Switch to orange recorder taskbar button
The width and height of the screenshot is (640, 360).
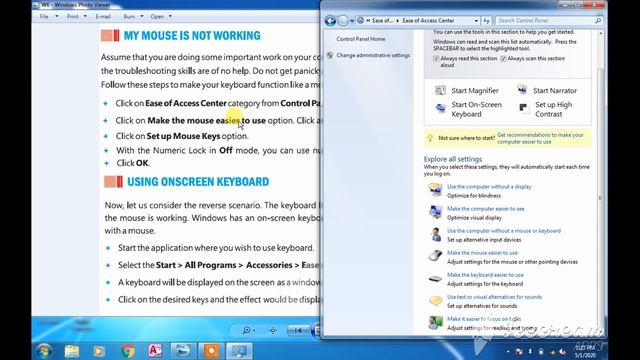(x=211, y=351)
